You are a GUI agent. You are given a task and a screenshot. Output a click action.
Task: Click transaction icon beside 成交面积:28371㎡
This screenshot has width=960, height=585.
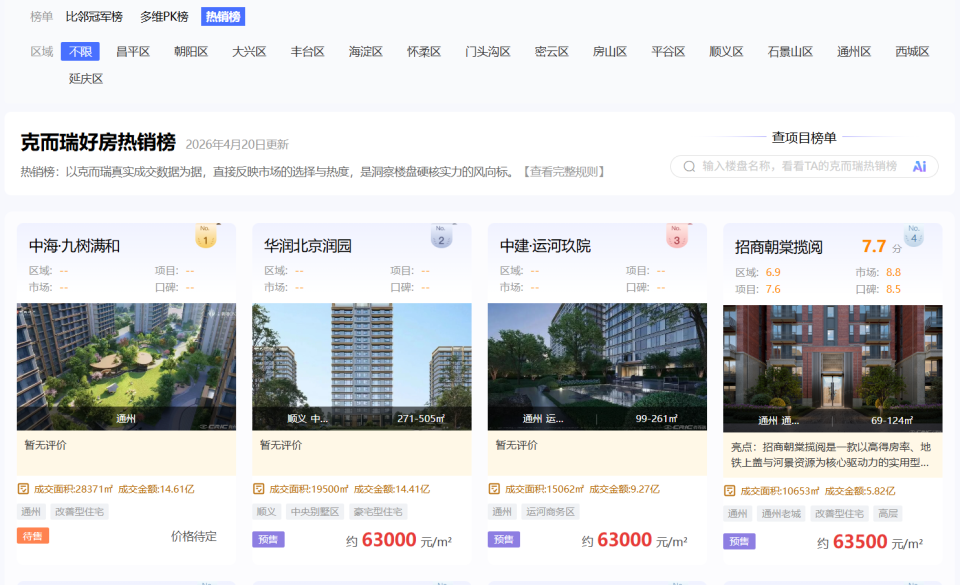click(x=23, y=489)
